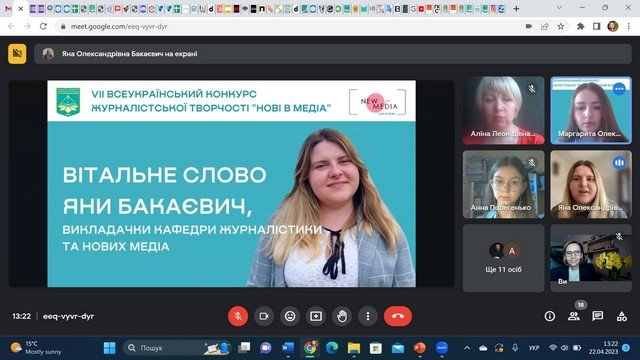Open the Windows Start menu
The height and width of the screenshot is (360, 640).
(x=109, y=348)
